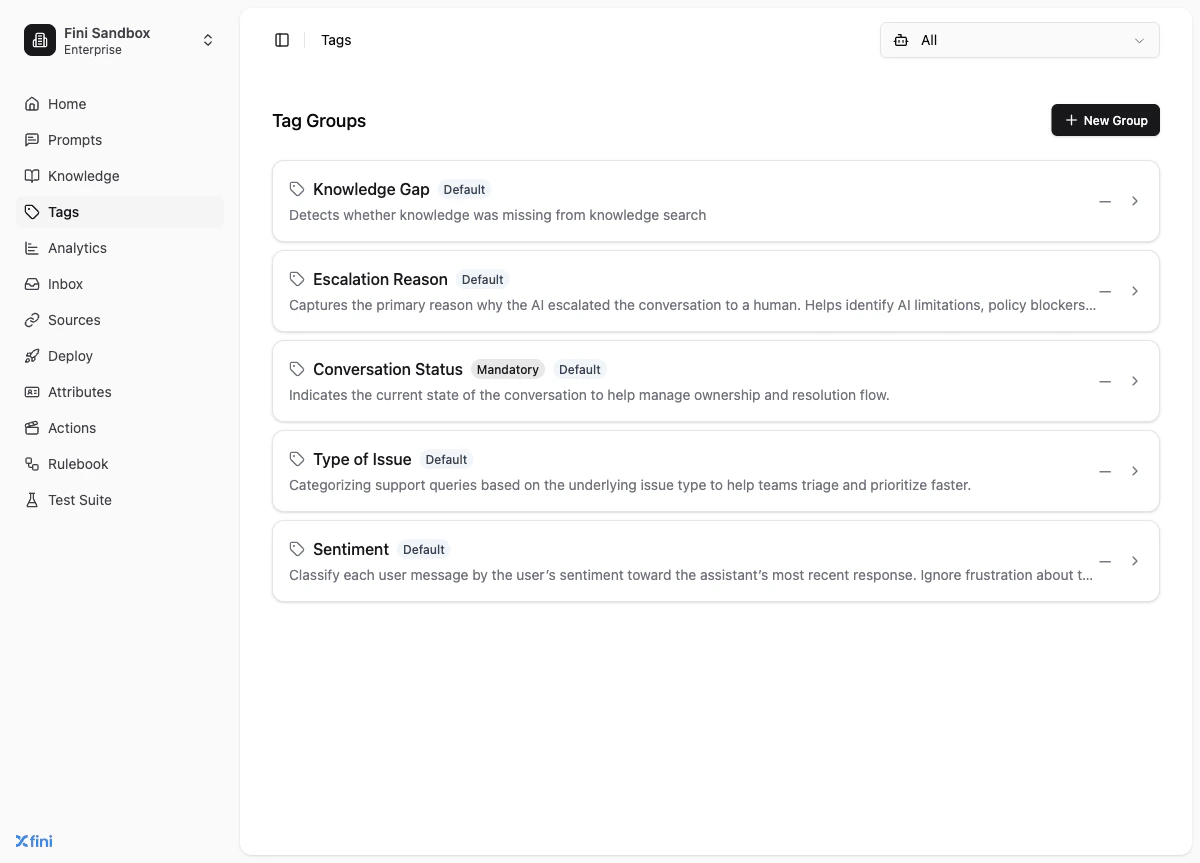
Task: Expand the Conversation Status tag group
Action: point(1135,381)
